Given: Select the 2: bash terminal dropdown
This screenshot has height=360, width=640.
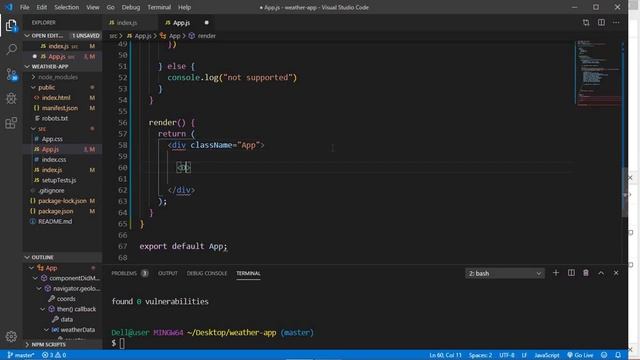Looking at the screenshot, I should 504,273.
